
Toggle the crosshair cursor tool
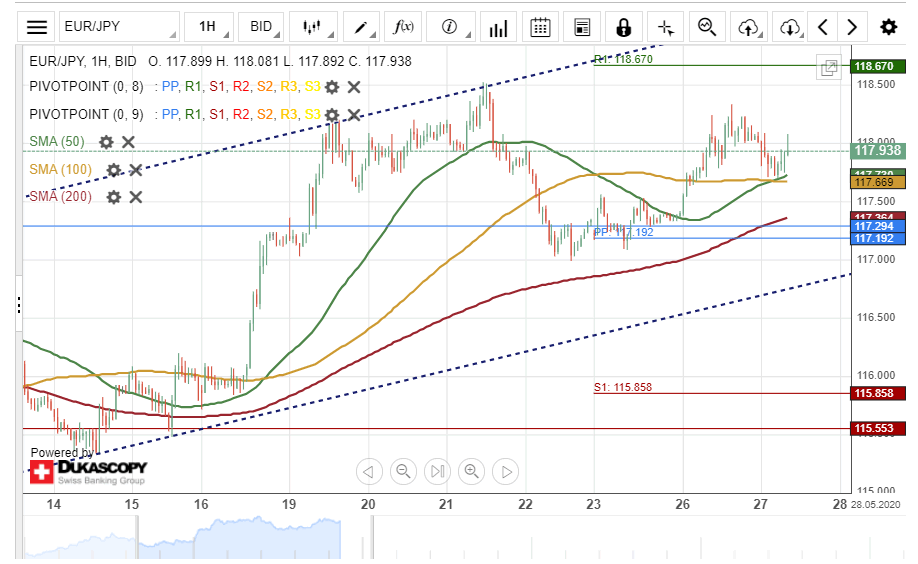pyautogui.click(x=665, y=27)
